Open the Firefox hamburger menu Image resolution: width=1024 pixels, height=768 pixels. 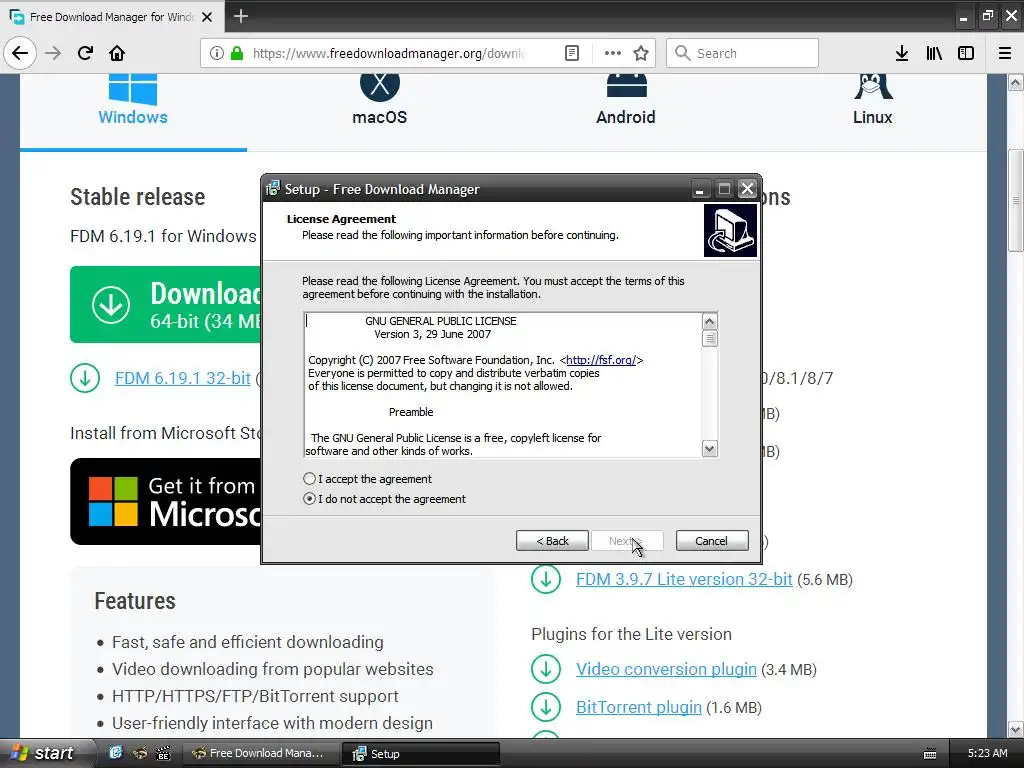coord(1005,53)
